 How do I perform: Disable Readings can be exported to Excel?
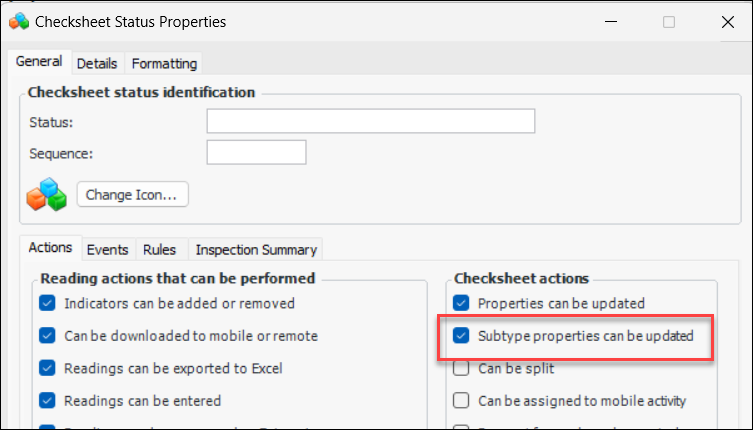(x=47, y=368)
